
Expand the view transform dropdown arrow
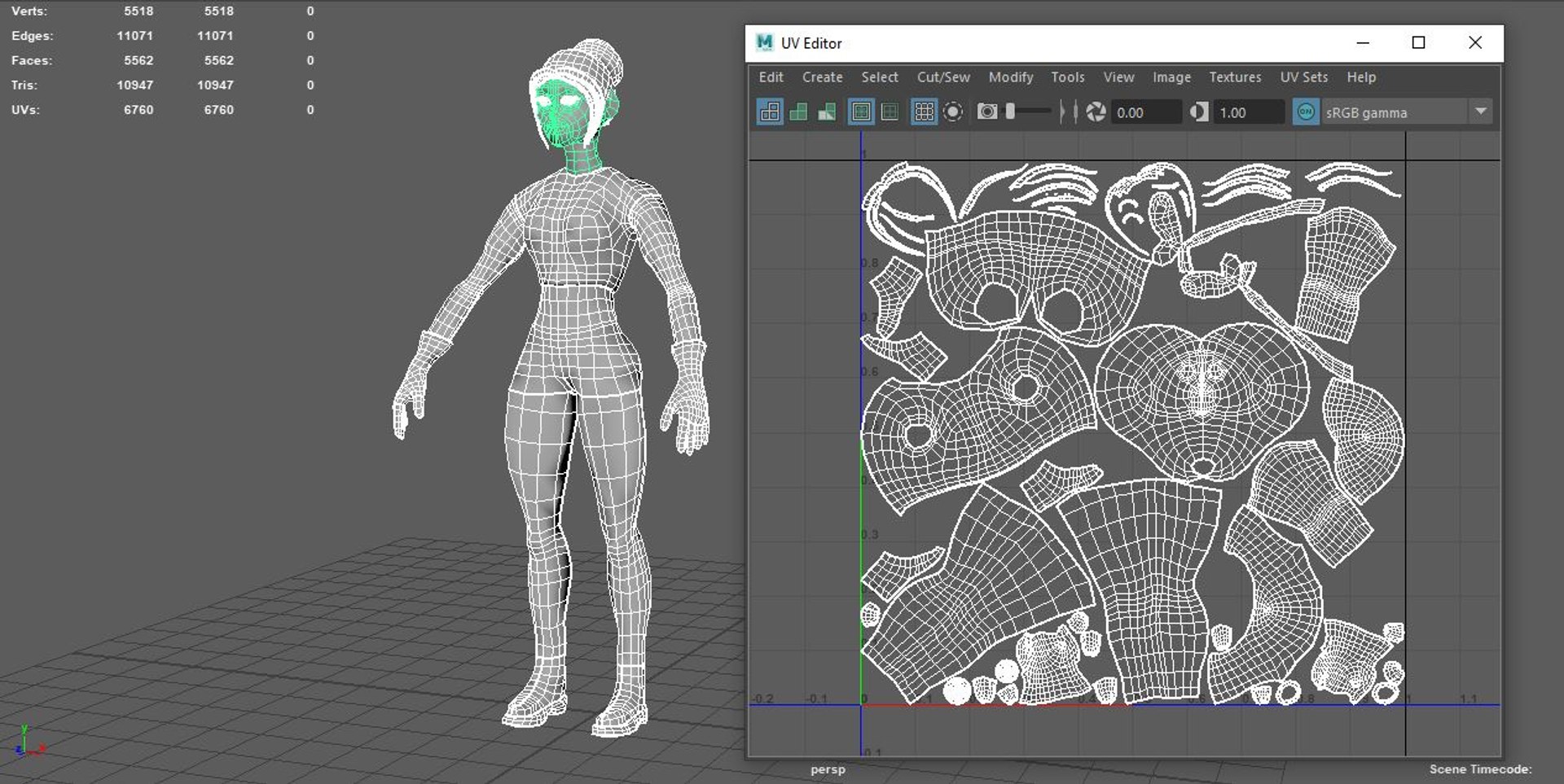point(1481,112)
